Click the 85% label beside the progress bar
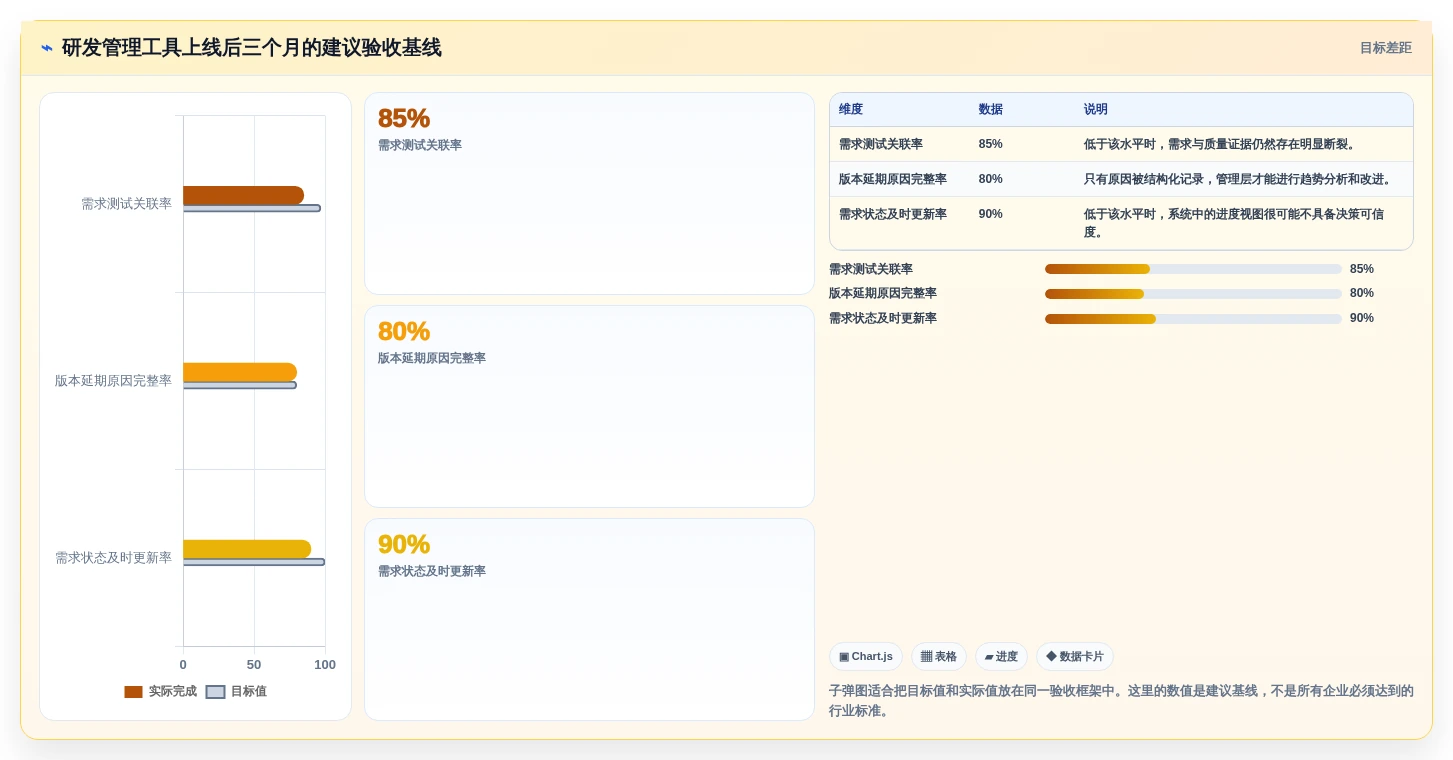 point(1362,269)
